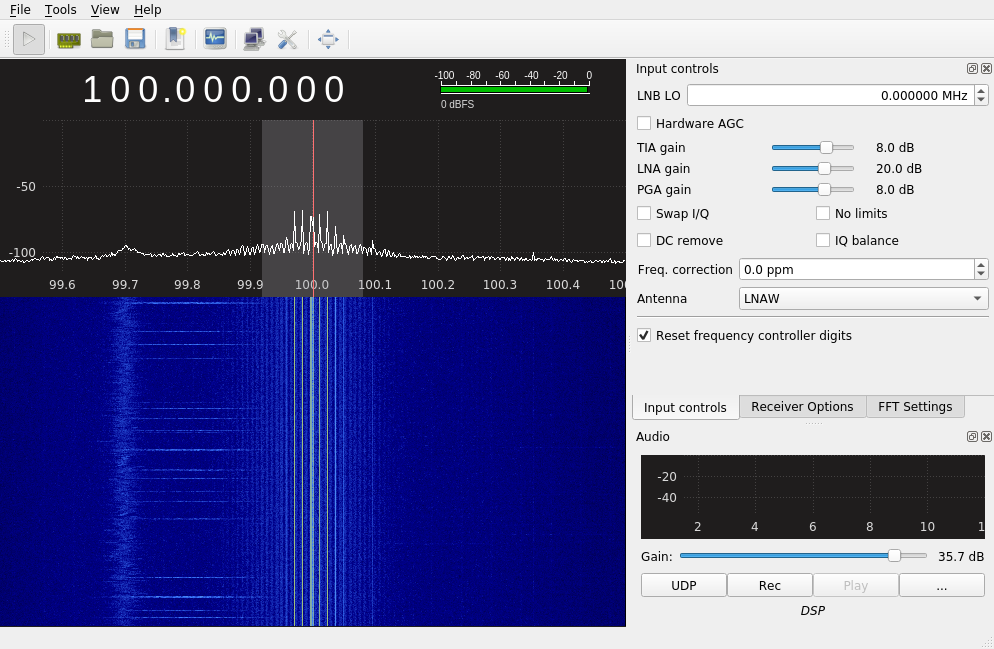This screenshot has height=649, width=994.
Task: Switch to the FFT Settings tab
Action: point(914,407)
